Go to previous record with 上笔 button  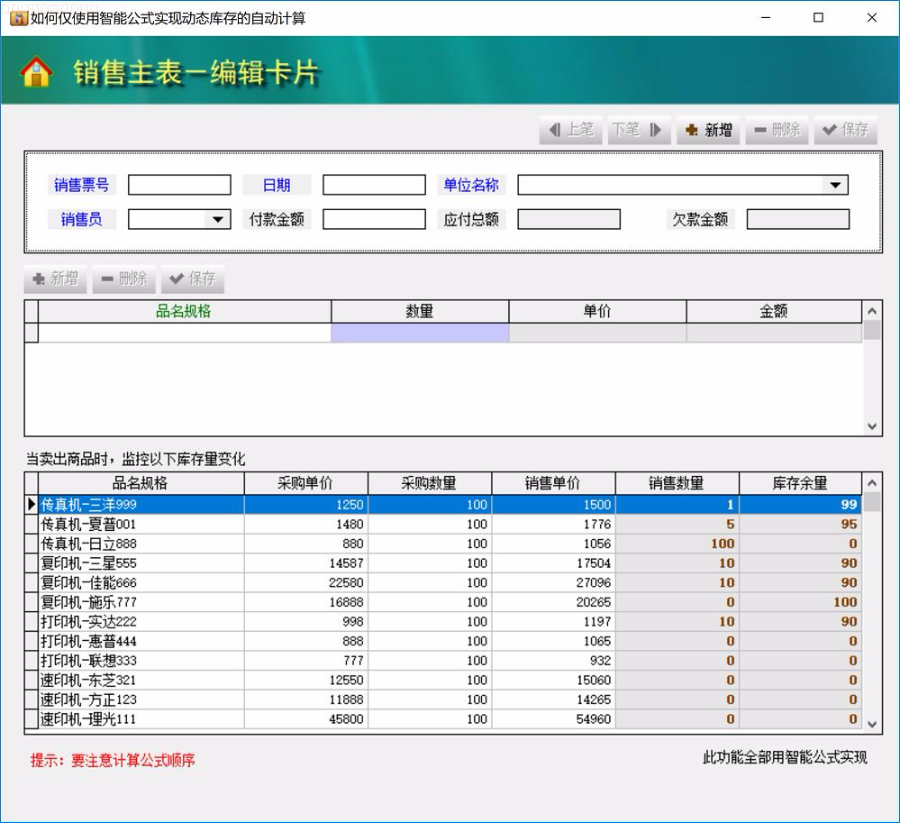[x=571, y=130]
